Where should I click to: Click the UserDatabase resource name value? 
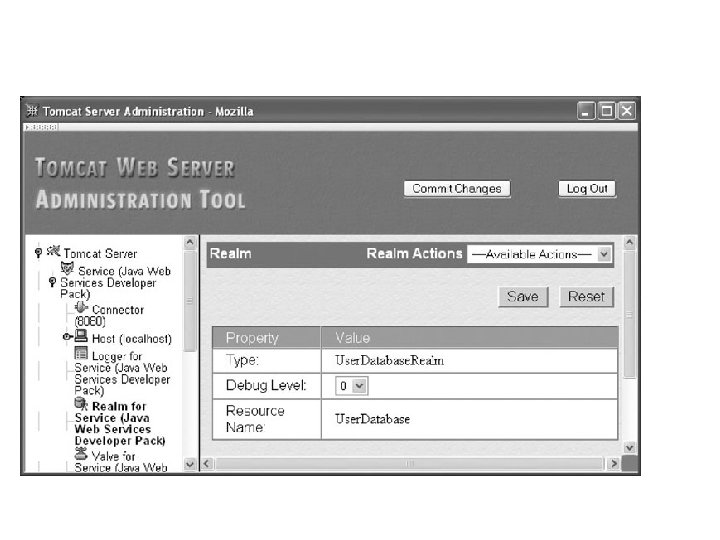372,419
